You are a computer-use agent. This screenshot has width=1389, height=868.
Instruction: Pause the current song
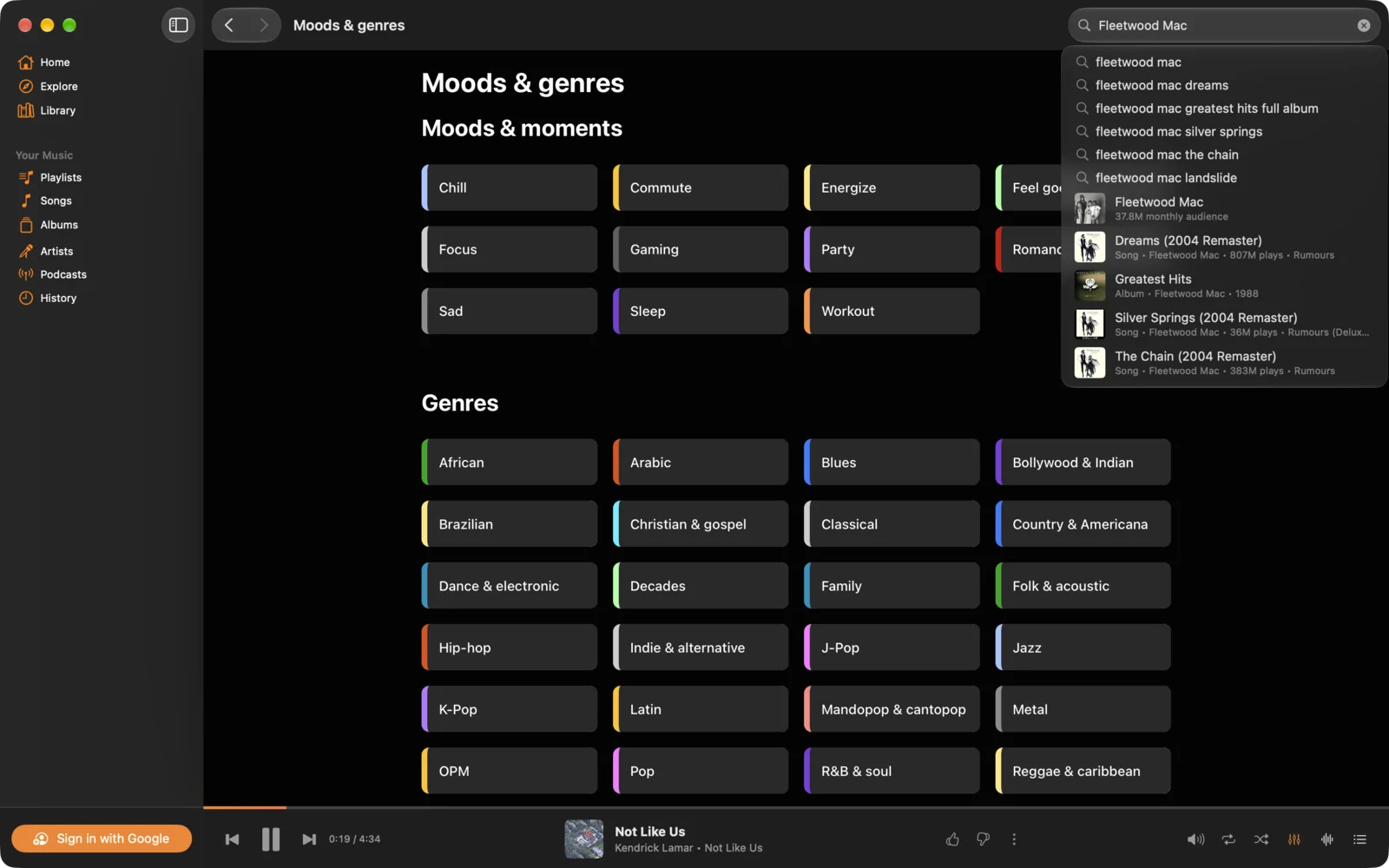pyautogui.click(x=271, y=839)
